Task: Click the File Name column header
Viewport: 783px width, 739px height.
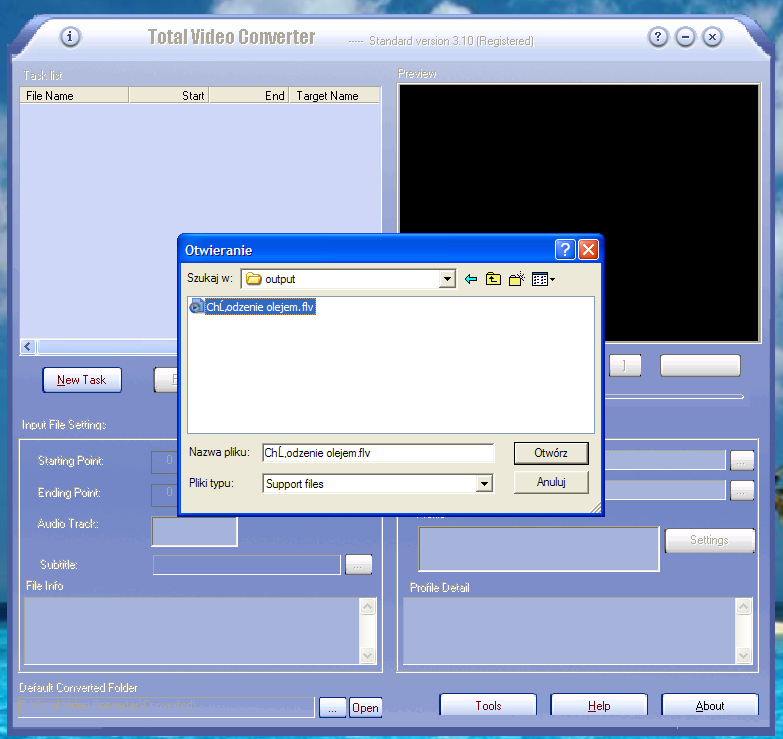Action: point(74,95)
